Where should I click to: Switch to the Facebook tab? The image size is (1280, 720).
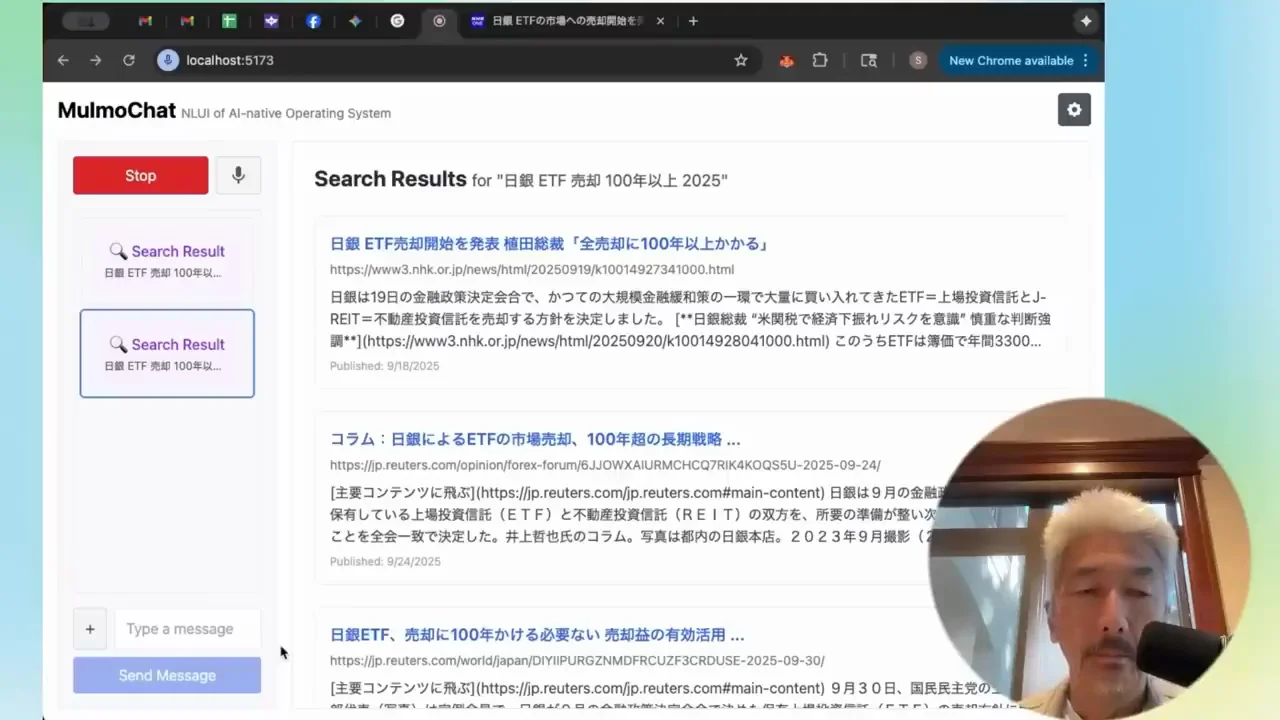tap(313, 21)
